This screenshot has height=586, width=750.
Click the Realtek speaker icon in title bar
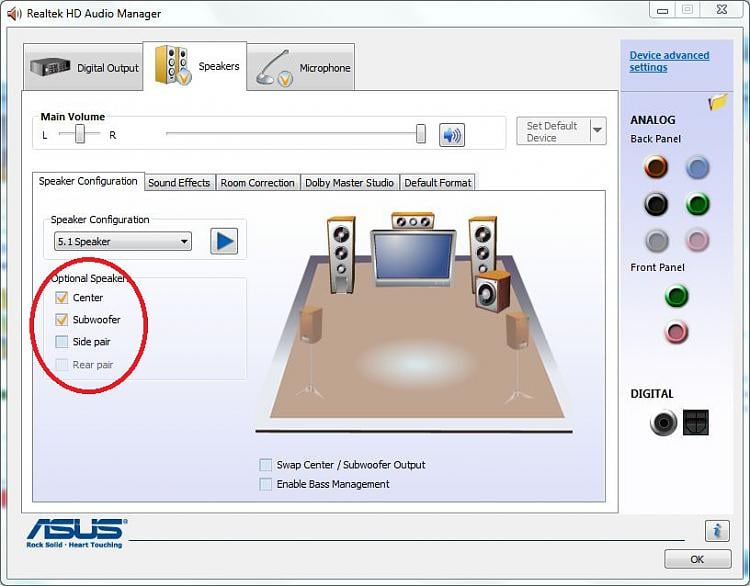point(14,13)
